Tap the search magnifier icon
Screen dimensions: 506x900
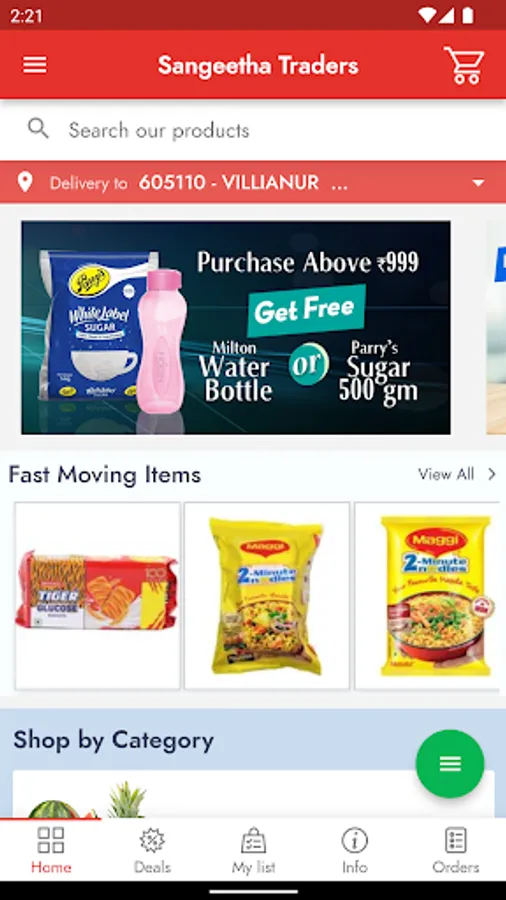(x=38, y=129)
